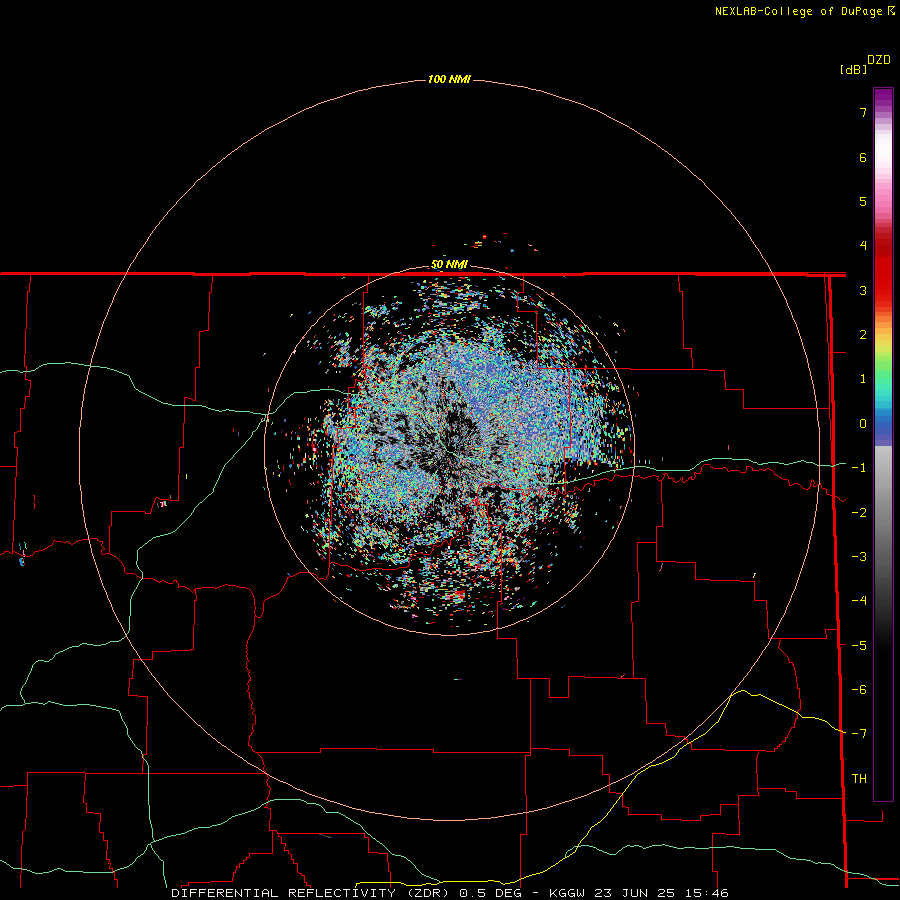Screen dimensions: 900x900
Task: Click the 1 value on color scale
Action: pos(863,379)
